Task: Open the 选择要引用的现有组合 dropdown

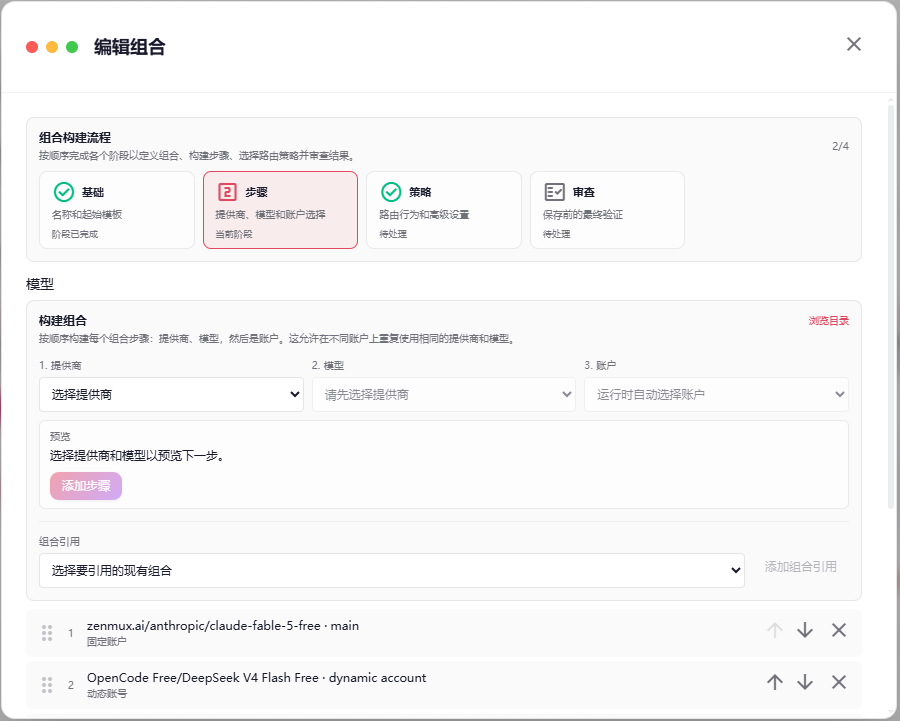Action: (x=392, y=571)
